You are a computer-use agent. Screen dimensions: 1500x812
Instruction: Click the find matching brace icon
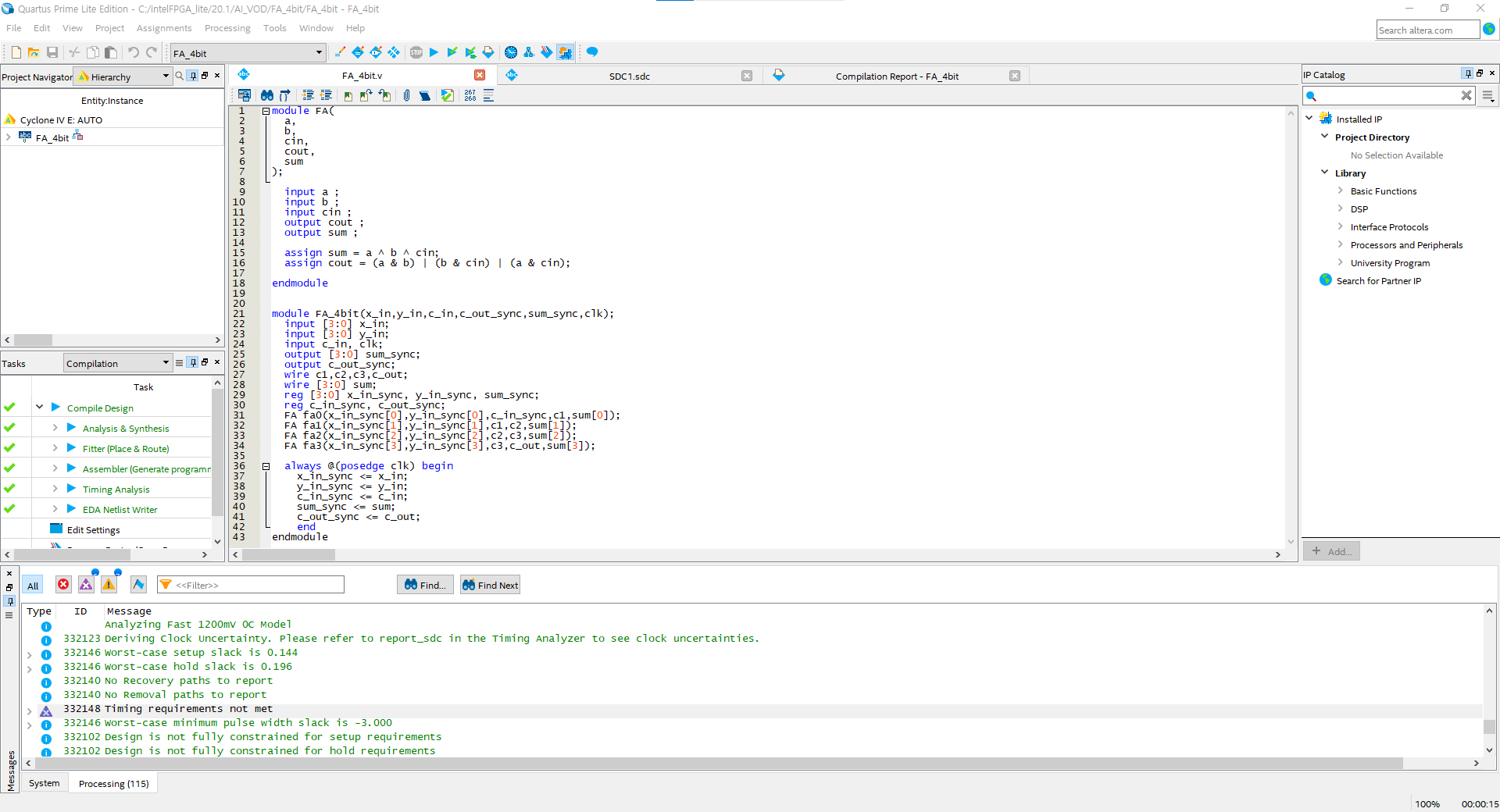click(x=285, y=95)
